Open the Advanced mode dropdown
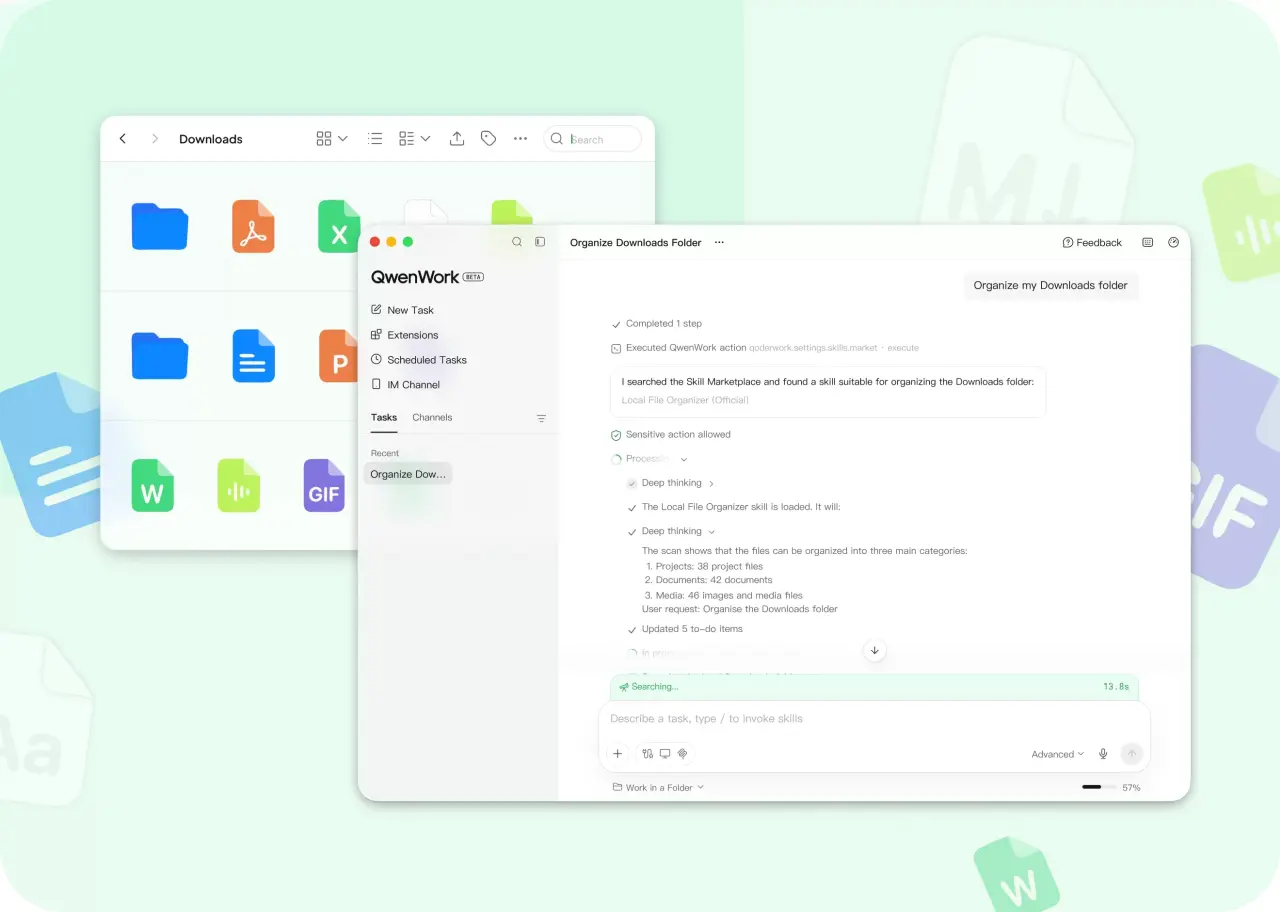Viewport: 1280px width, 912px height. tap(1058, 755)
